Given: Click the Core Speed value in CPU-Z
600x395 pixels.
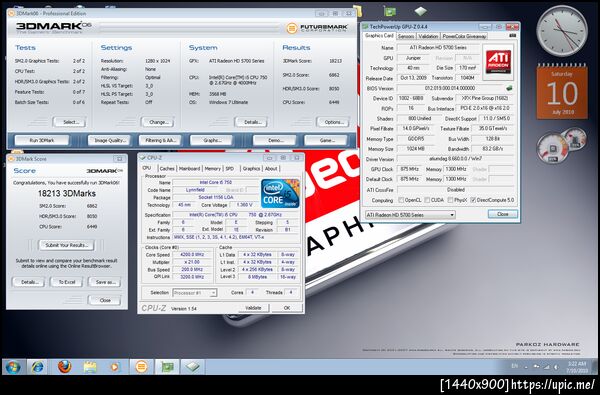Looking at the screenshot, I should pyautogui.click(x=192, y=255).
